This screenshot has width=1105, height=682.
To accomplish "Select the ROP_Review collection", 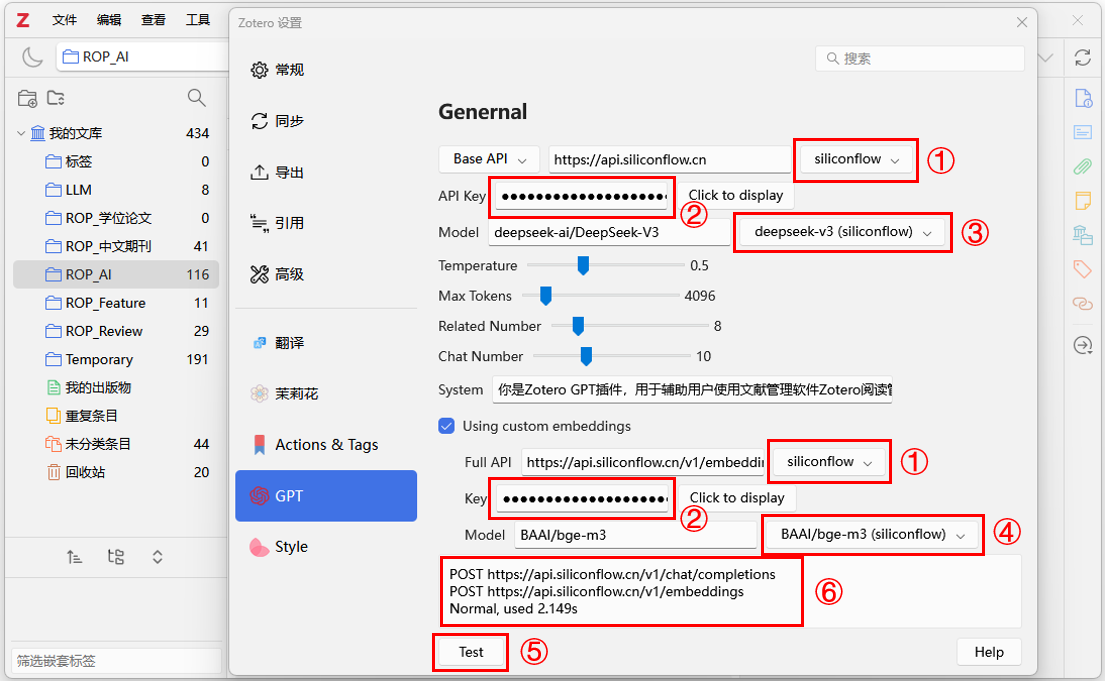I will (x=116, y=331).
